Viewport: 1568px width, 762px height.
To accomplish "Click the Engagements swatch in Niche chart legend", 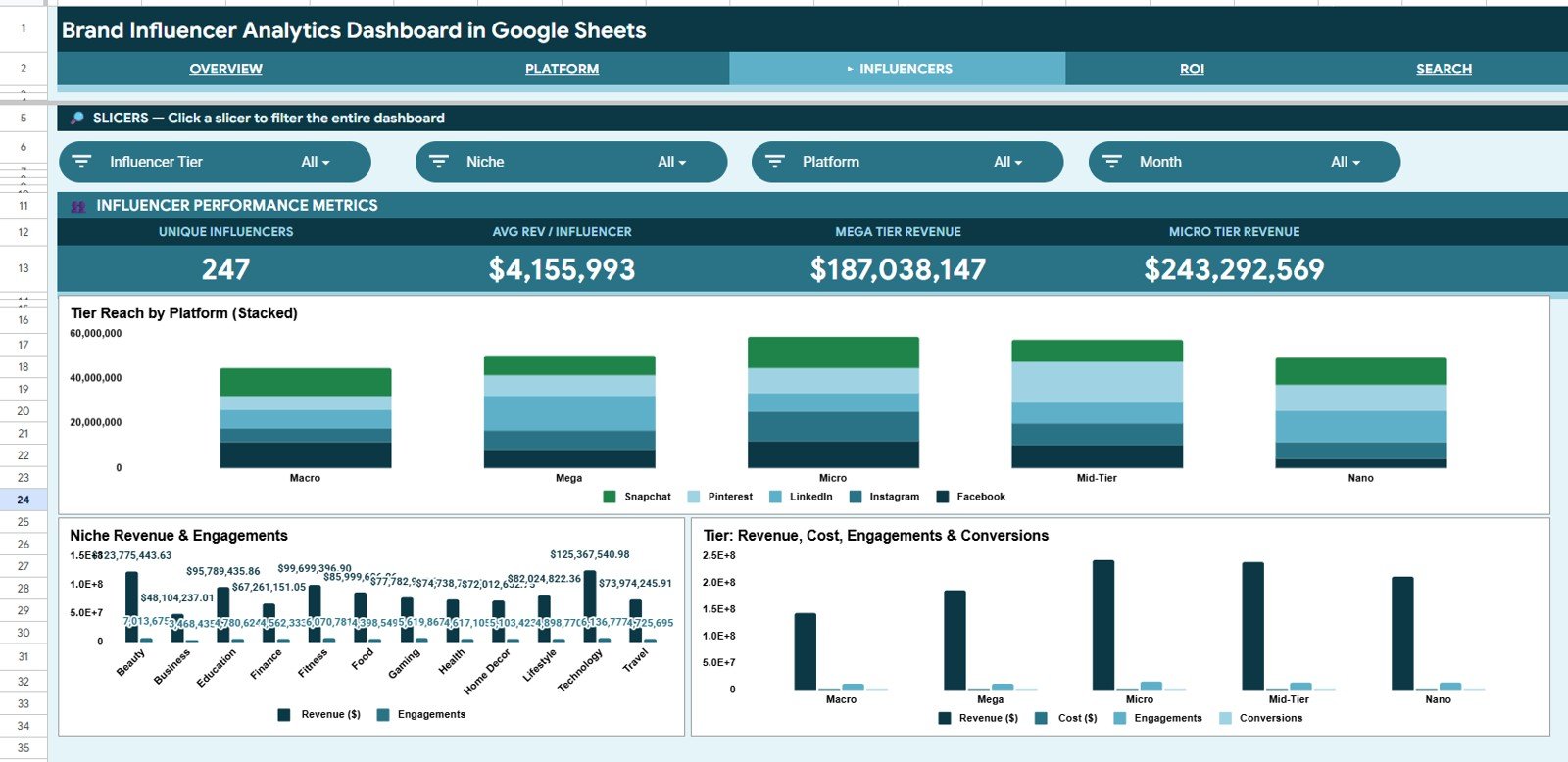I will coord(383,715).
